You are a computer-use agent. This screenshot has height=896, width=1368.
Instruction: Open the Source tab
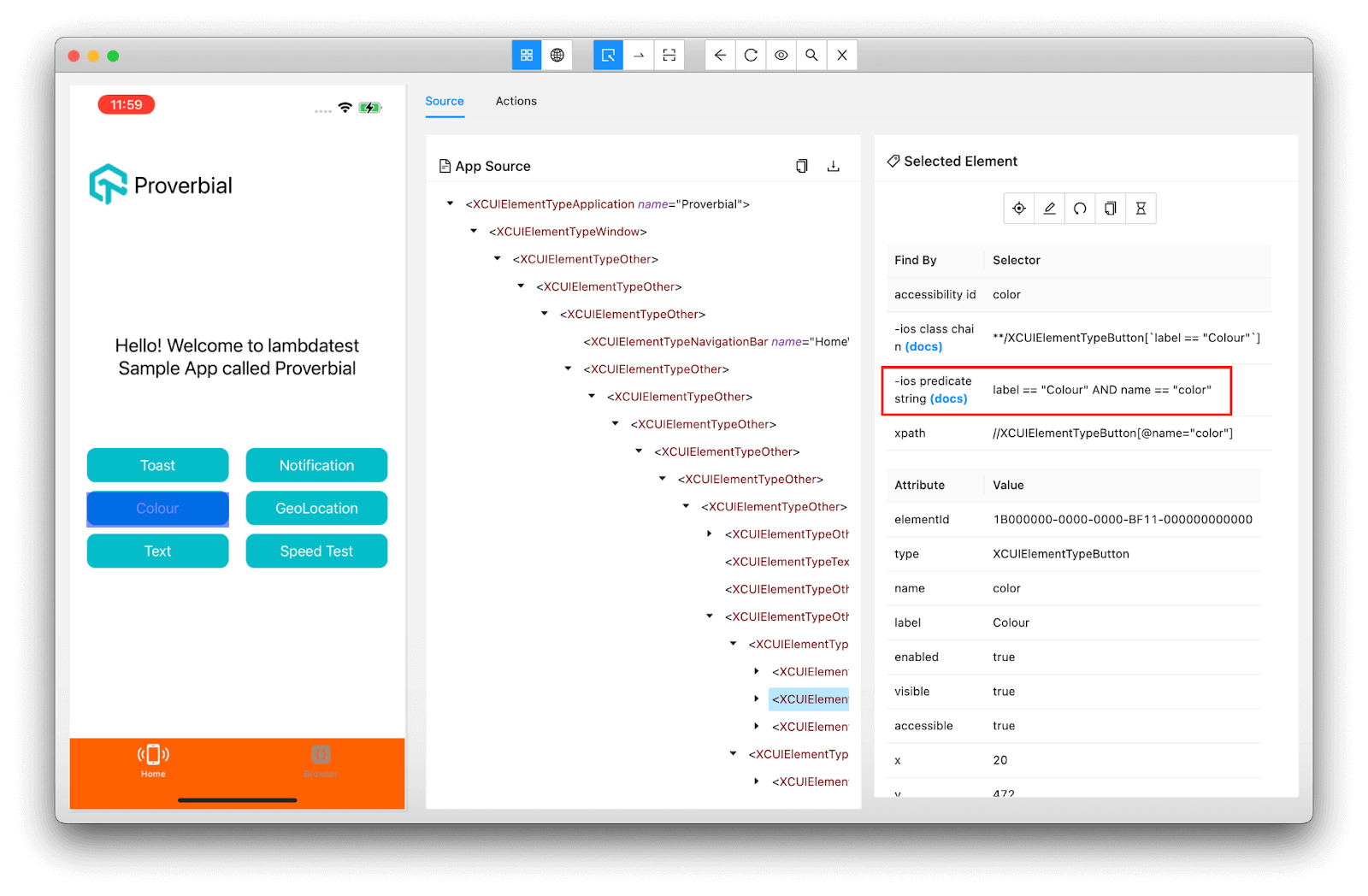coord(445,101)
